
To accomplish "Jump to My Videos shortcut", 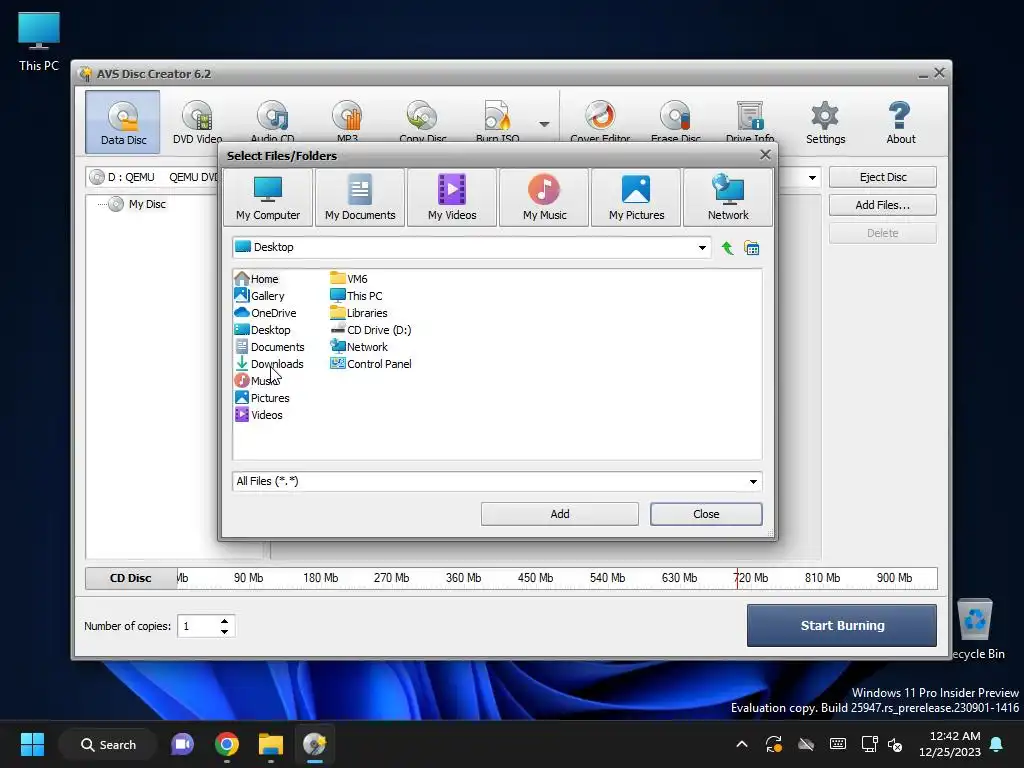I will pyautogui.click(x=452, y=198).
